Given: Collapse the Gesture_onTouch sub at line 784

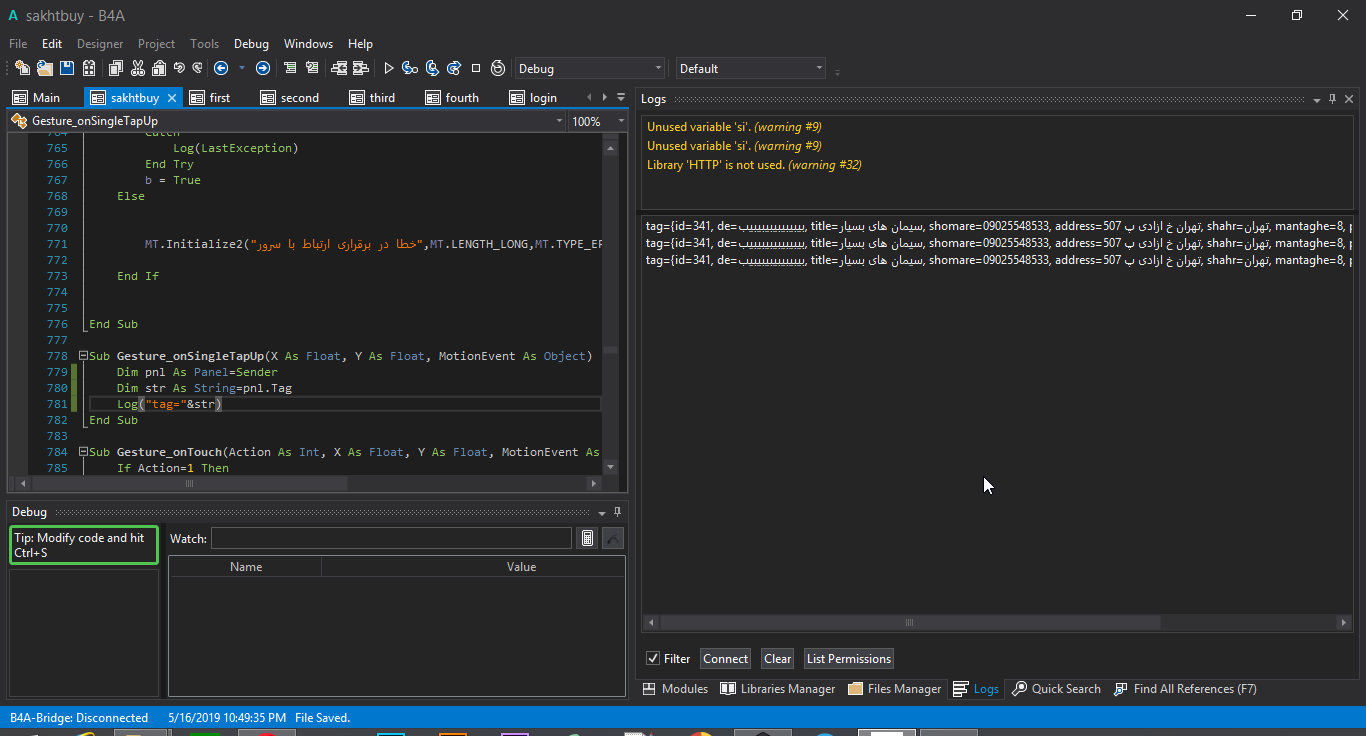Looking at the screenshot, I should pos(83,452).
